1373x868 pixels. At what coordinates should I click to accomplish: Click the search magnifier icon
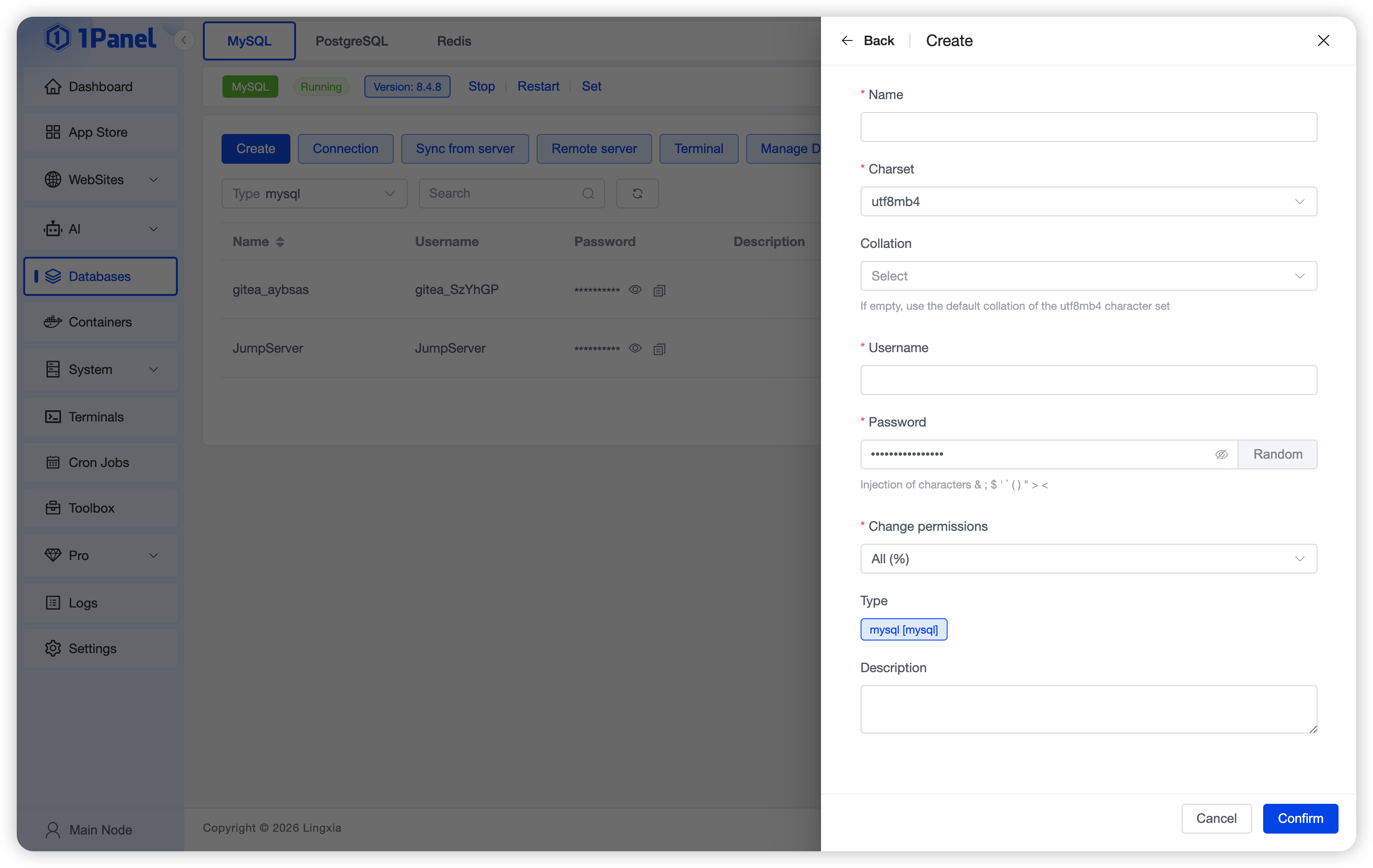coord(588,194)
